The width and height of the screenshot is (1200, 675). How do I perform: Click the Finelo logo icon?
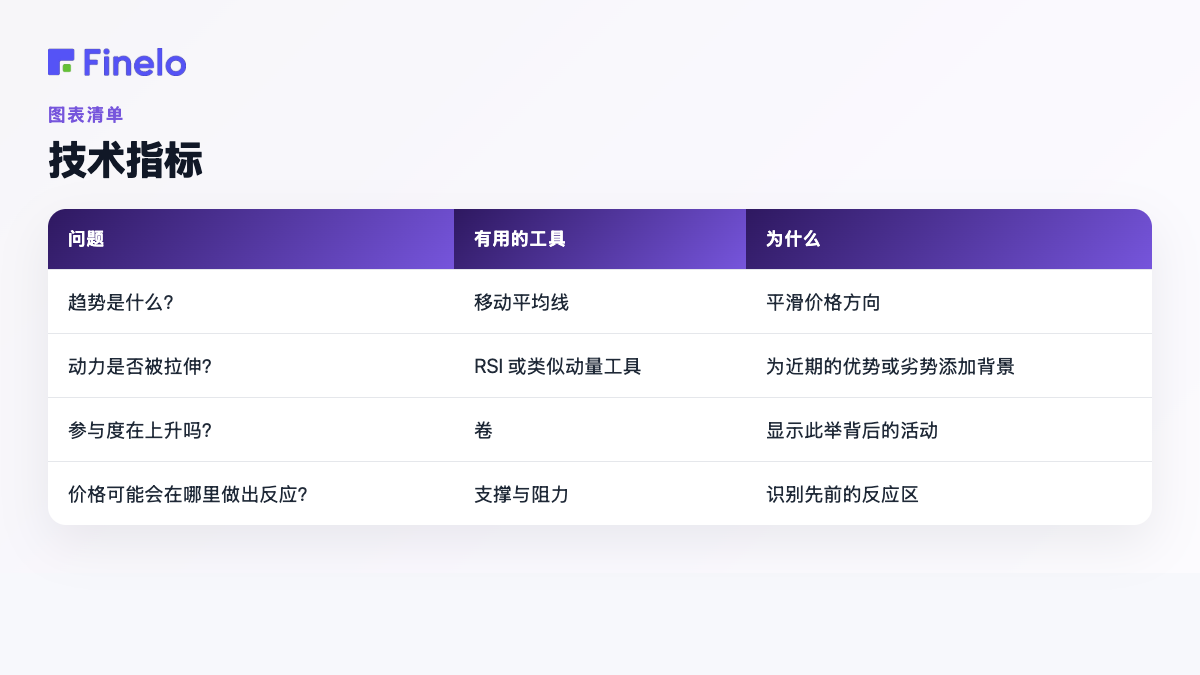click(x=61, y=62)
